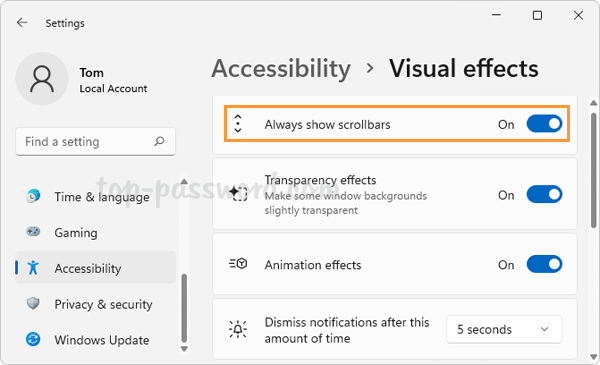
Task: Click the Privacy & security shield icon
Action: coord(33,304)
